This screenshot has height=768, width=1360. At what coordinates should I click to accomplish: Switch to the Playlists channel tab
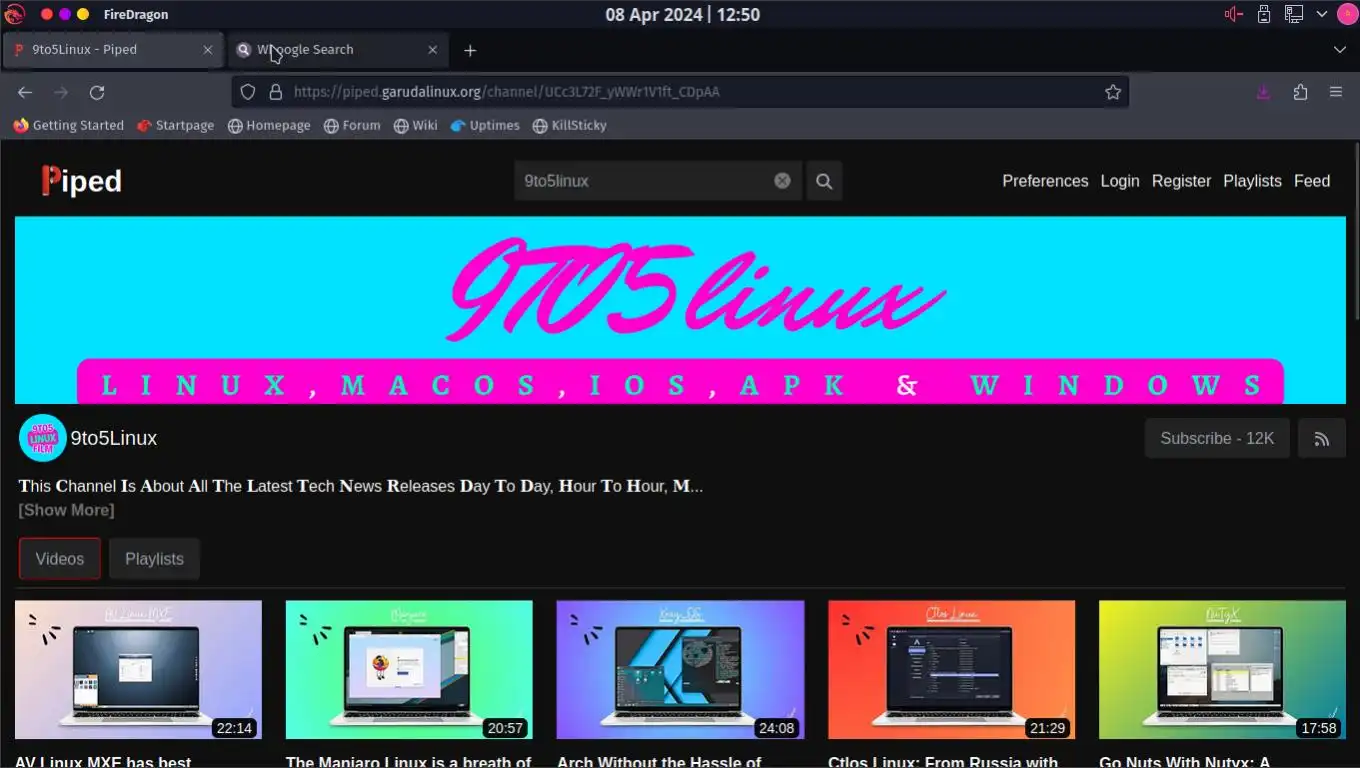154,559
